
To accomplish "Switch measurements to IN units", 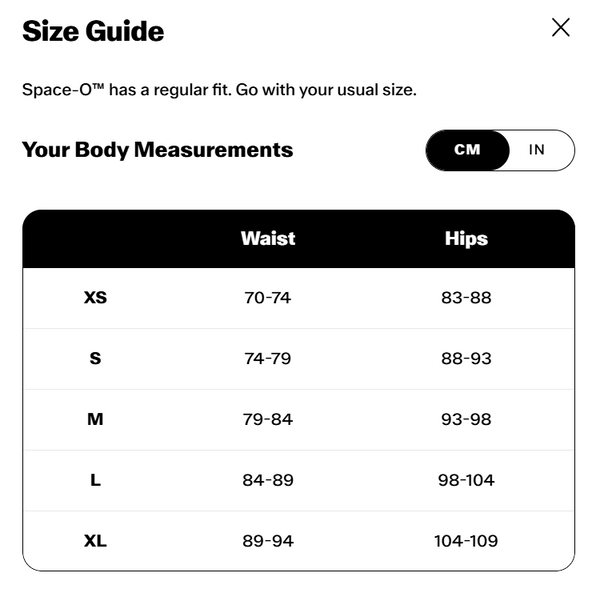I will click(x=536, y=150).
